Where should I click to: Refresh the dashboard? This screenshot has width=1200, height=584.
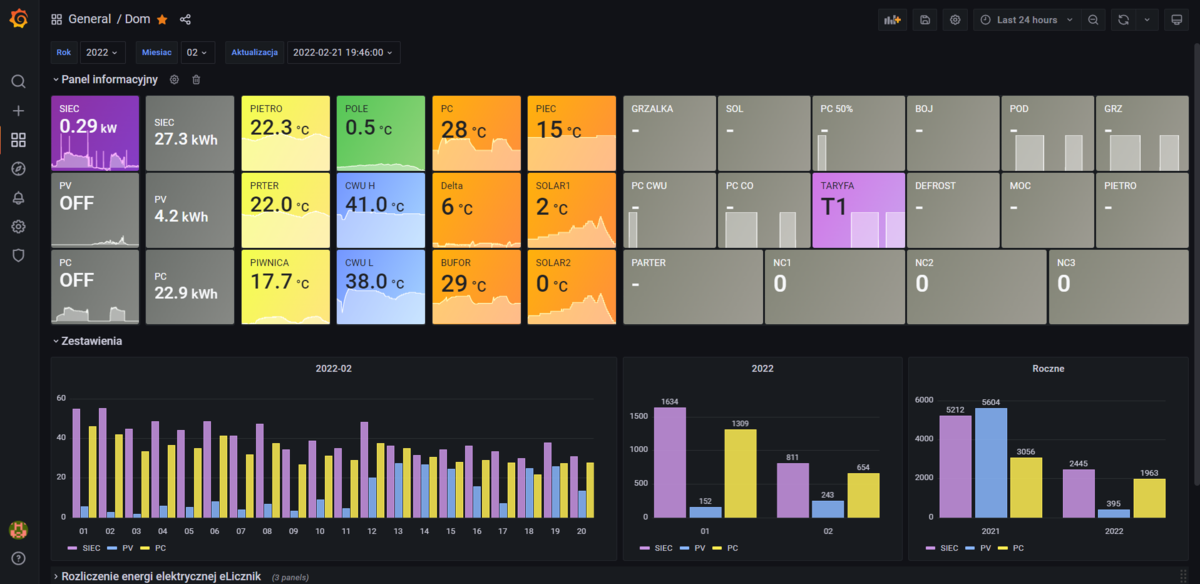click(x=1124, y=20)
